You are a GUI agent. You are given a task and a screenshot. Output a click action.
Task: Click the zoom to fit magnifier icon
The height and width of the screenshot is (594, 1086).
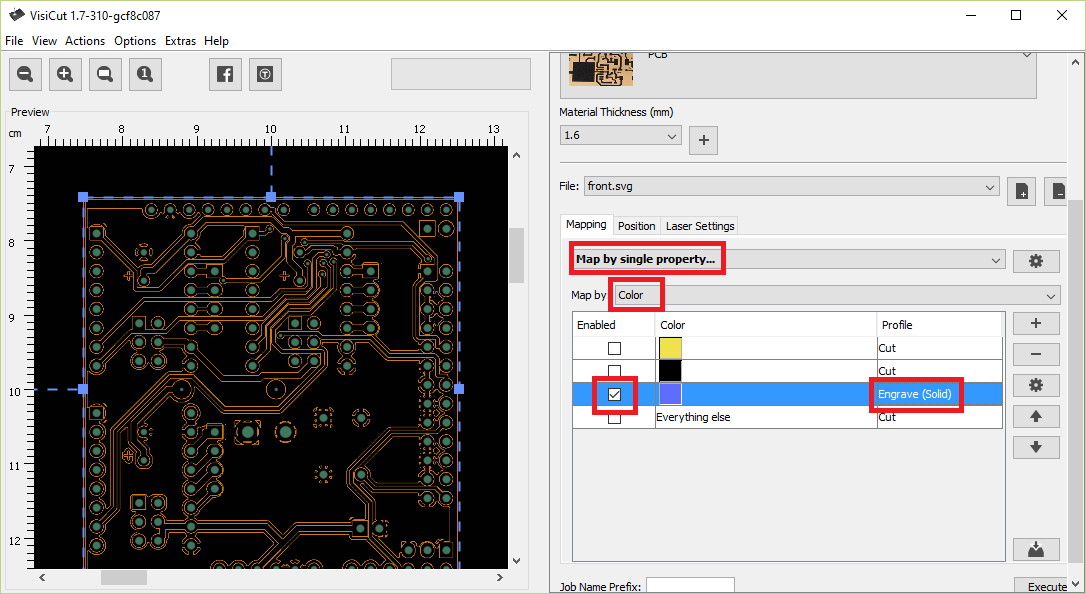click(x=105, y=74)
